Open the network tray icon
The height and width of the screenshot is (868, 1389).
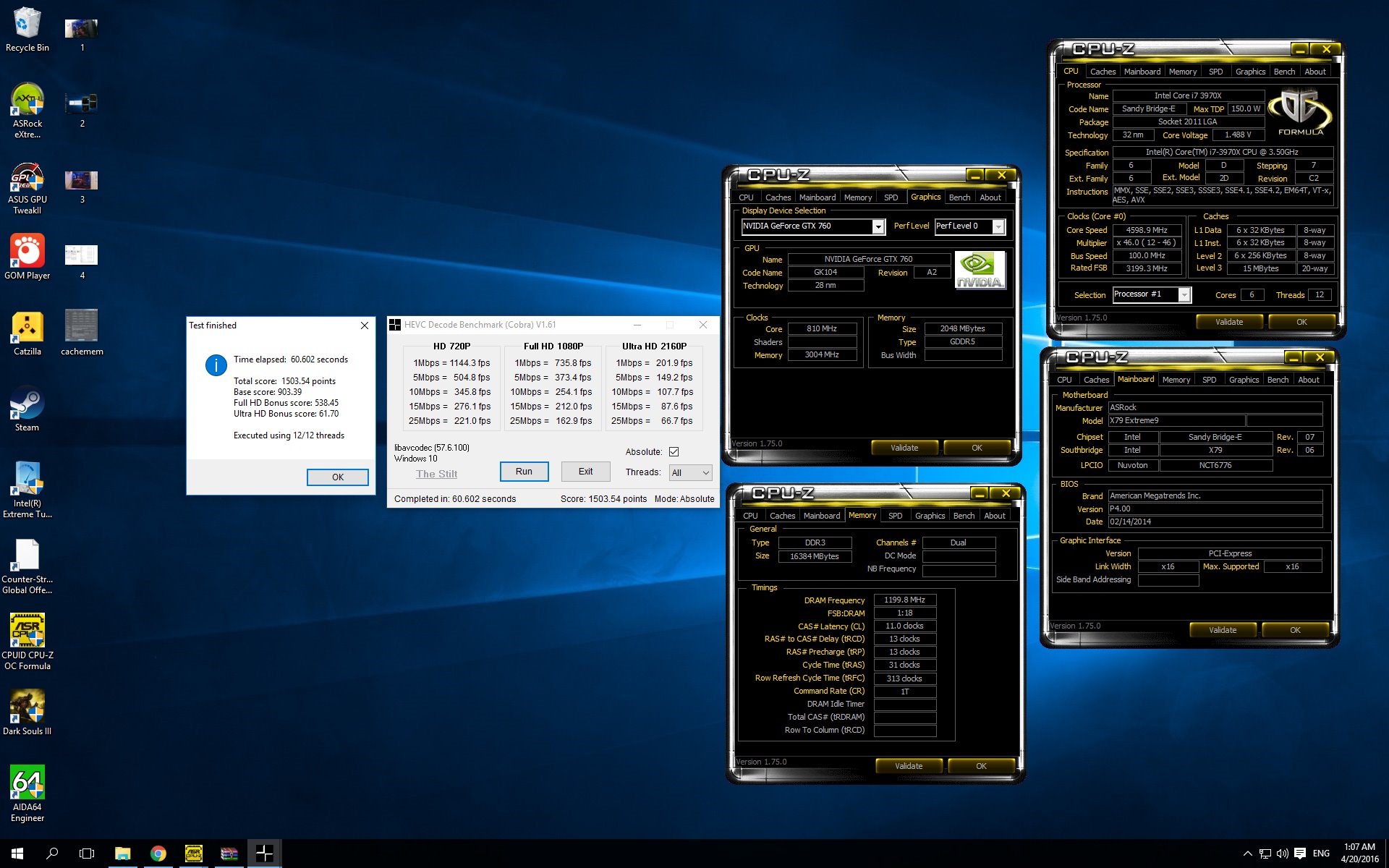pos(1265,854)
